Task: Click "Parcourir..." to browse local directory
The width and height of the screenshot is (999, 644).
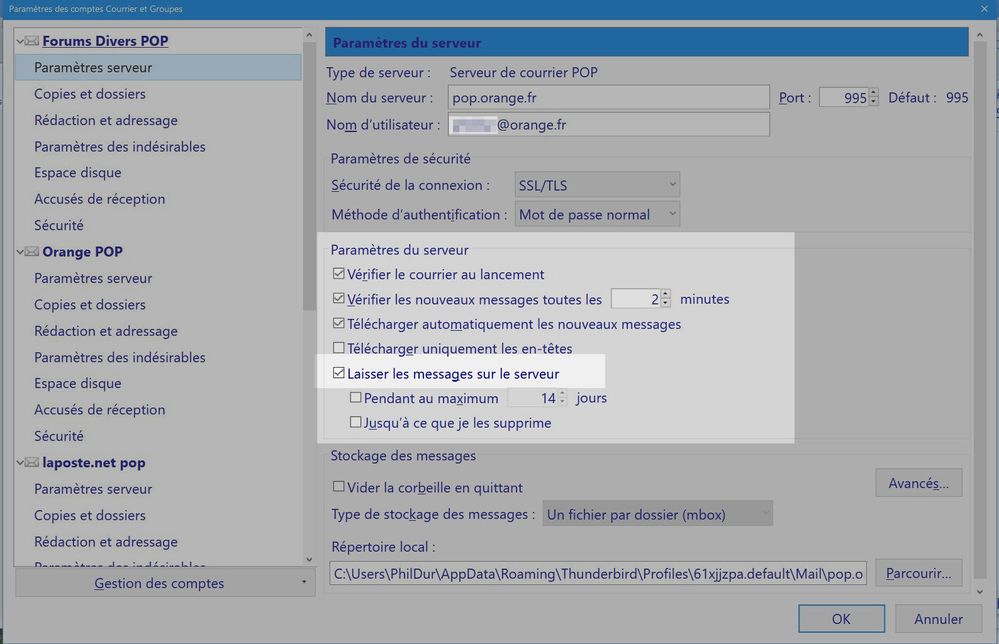Action: [918, 574]
